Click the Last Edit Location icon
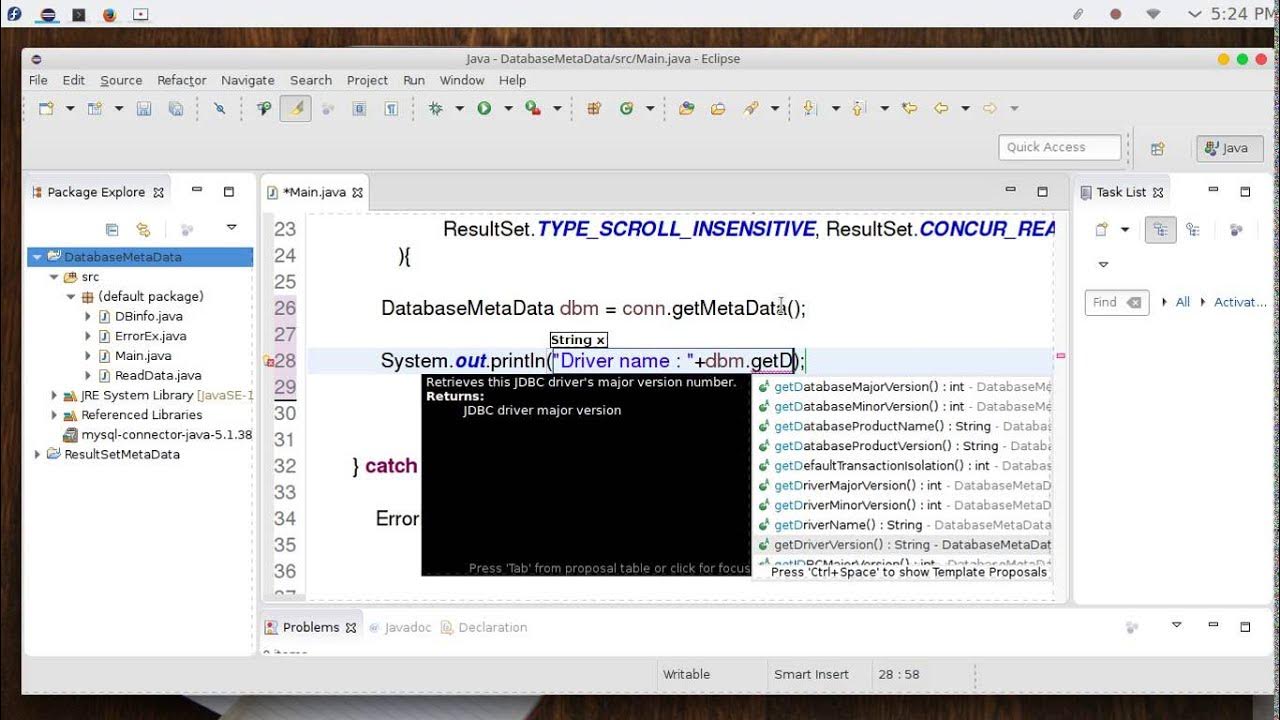The width and height of the screenshot is (1280, 720). [908, 108]
